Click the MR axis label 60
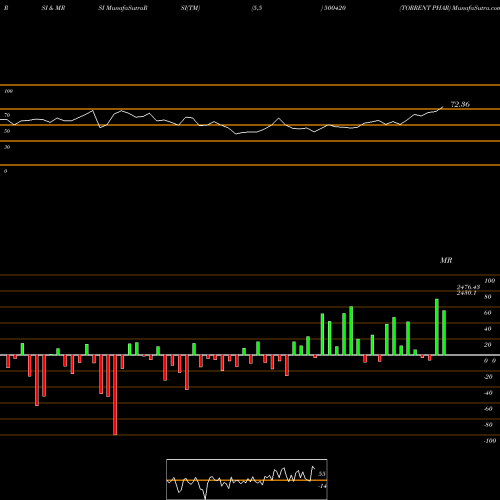The image size is (500, 500). pos(488,313)
